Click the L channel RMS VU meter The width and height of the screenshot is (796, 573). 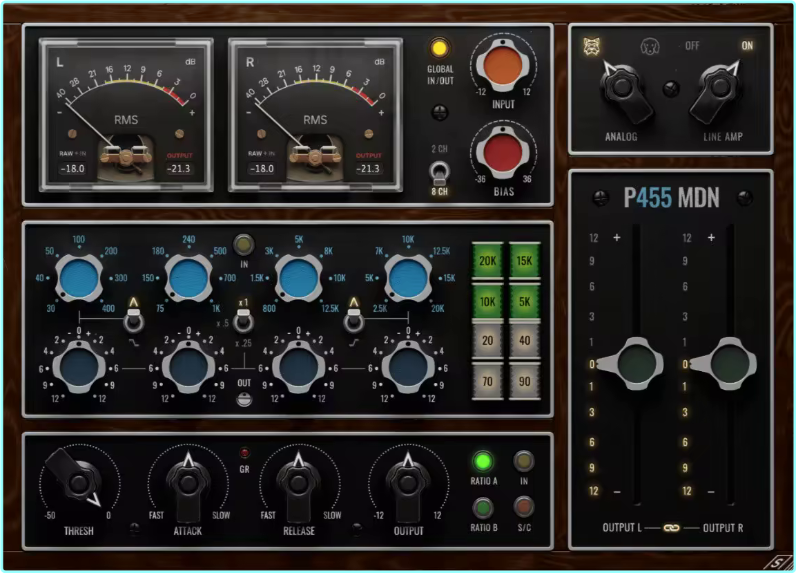point(126,116)
